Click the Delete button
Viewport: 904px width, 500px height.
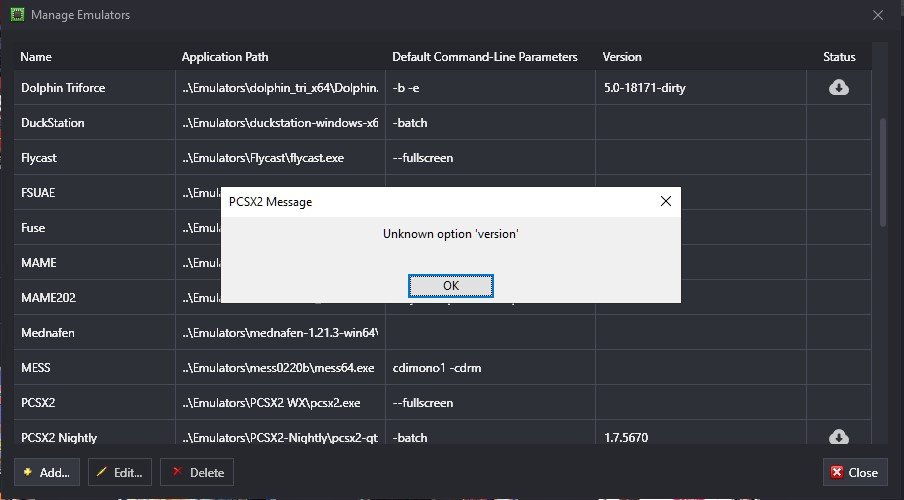pyautogui.click(x=197, y=472)
